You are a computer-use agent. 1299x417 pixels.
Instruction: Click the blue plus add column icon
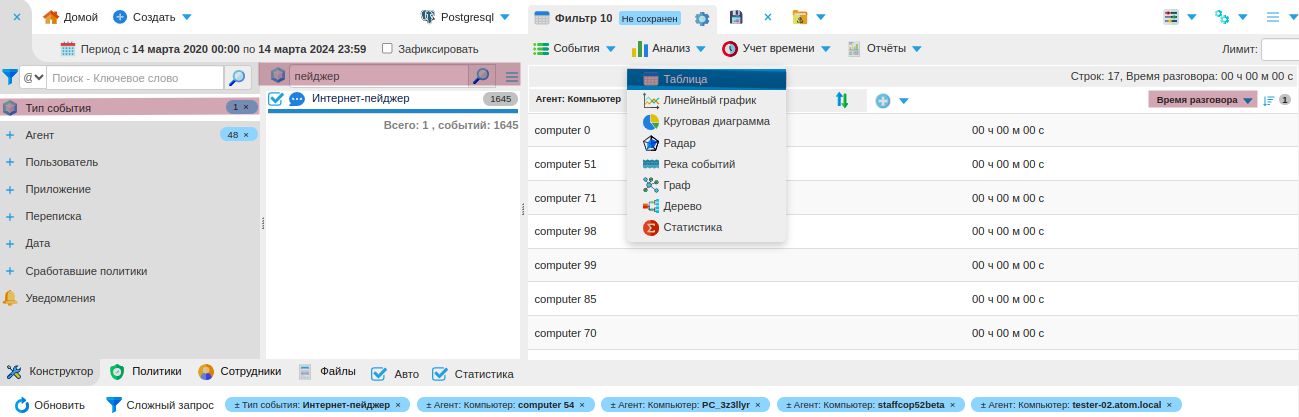pos(883,100)
